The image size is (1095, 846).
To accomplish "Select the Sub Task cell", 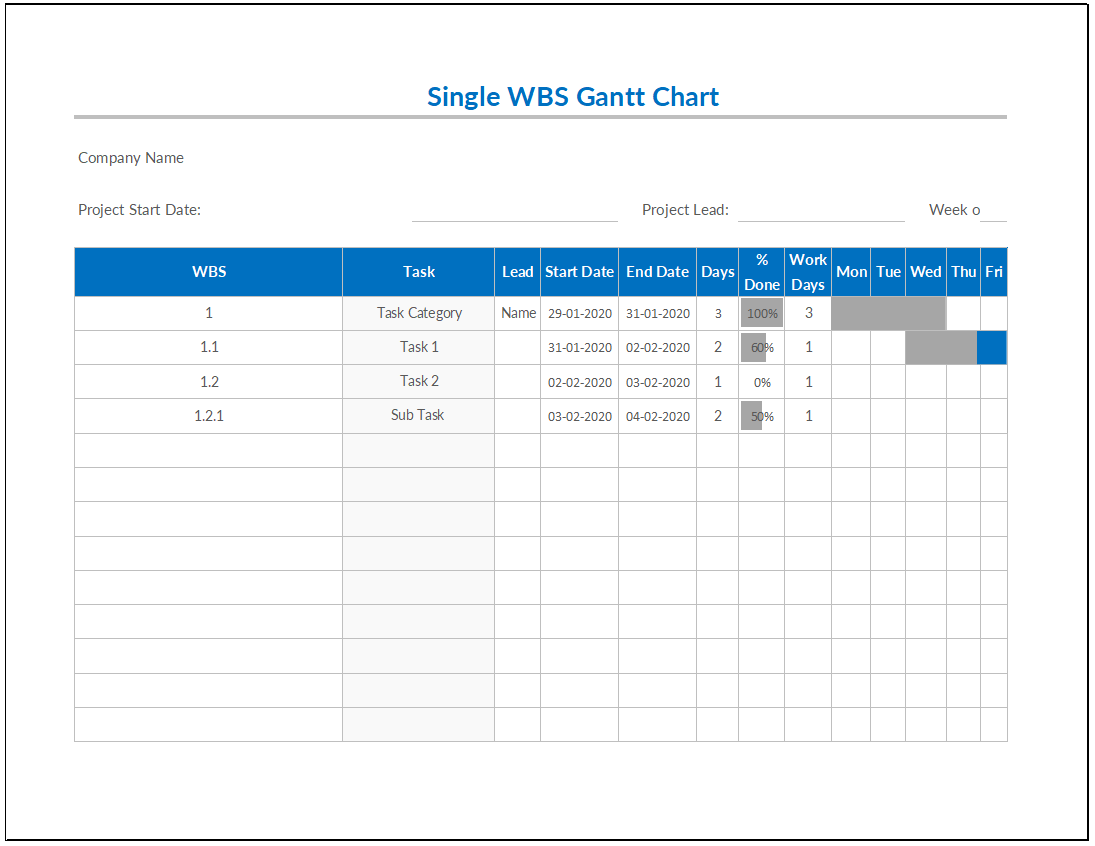I will tap(418, 416).
